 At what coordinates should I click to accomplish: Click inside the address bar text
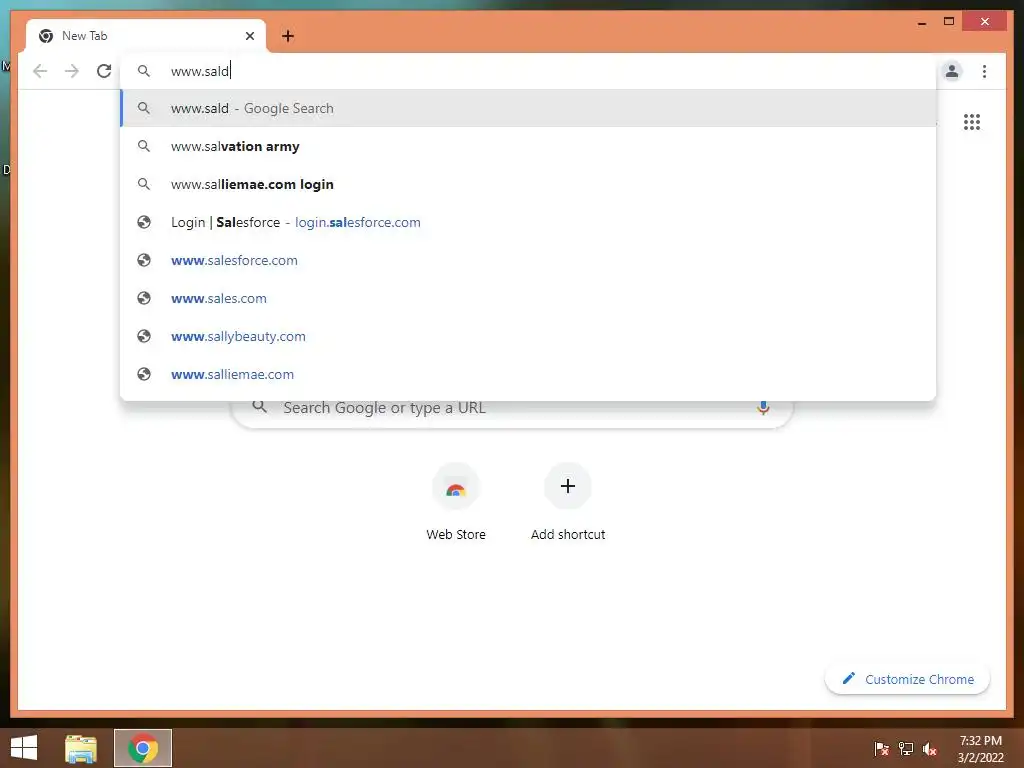200,71
